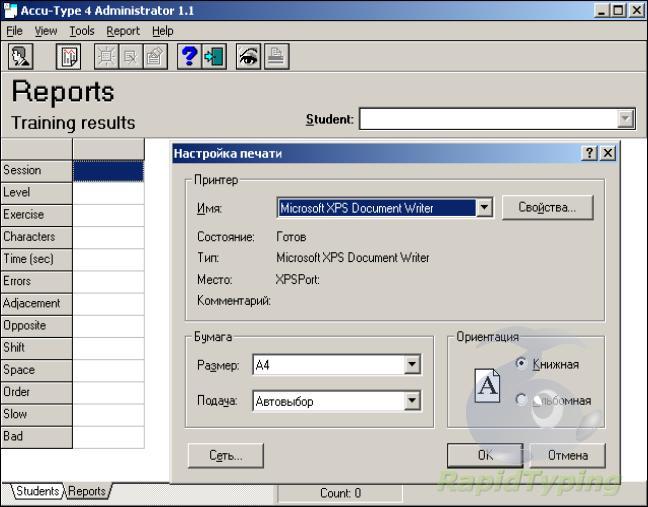648x507 pixels.
Task: Click the Count: 0 status bar entry
Action: [340, 493]
